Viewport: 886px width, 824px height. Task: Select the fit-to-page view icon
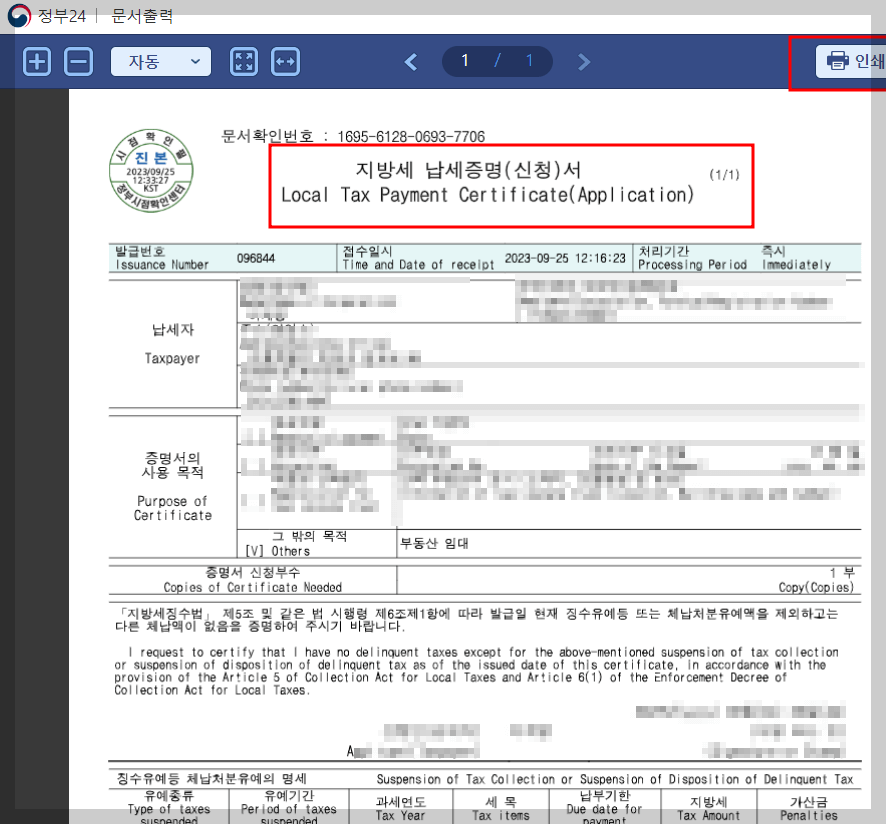243,61
